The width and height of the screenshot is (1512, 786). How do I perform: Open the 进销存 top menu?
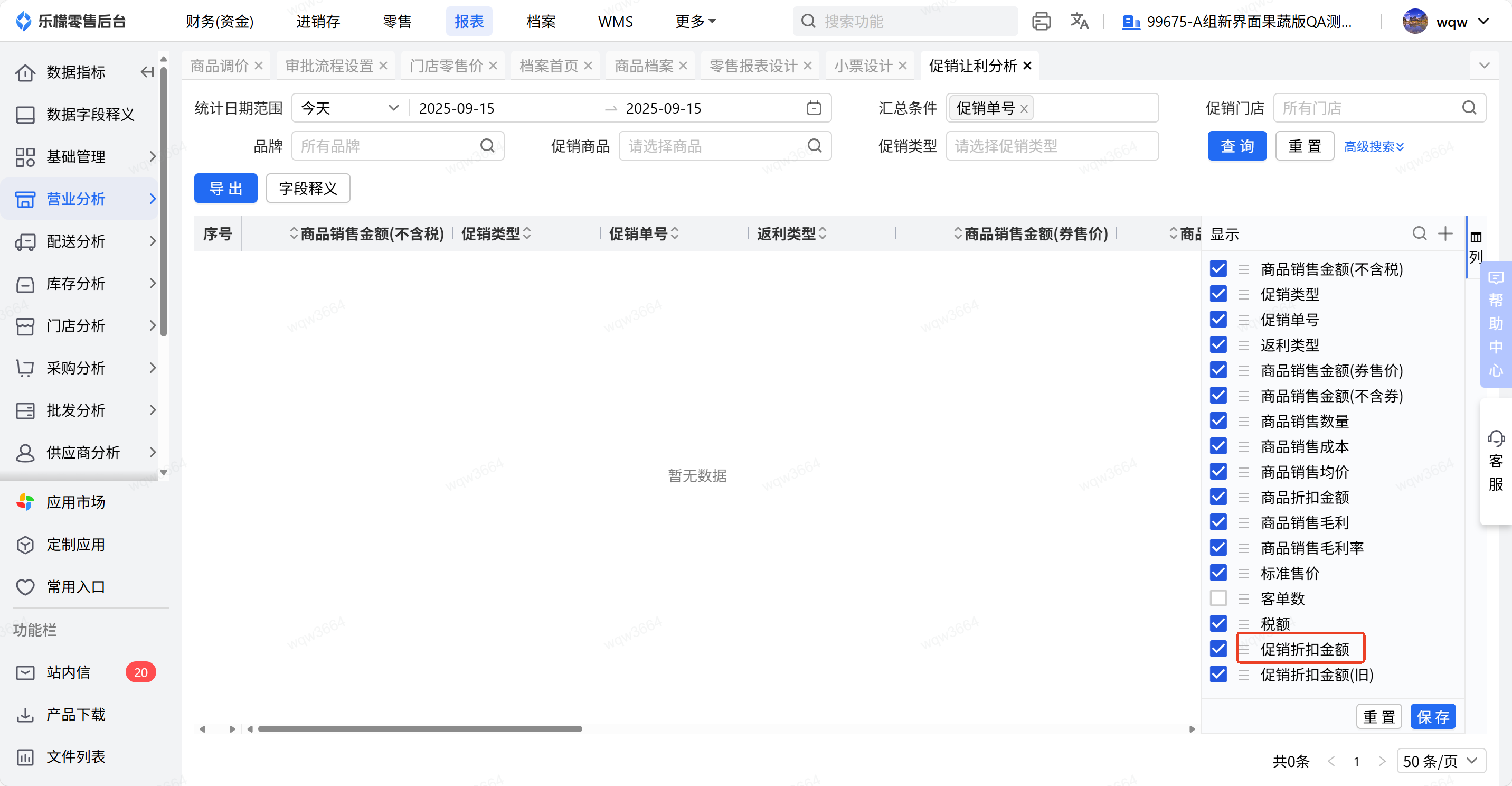(317, 22)
